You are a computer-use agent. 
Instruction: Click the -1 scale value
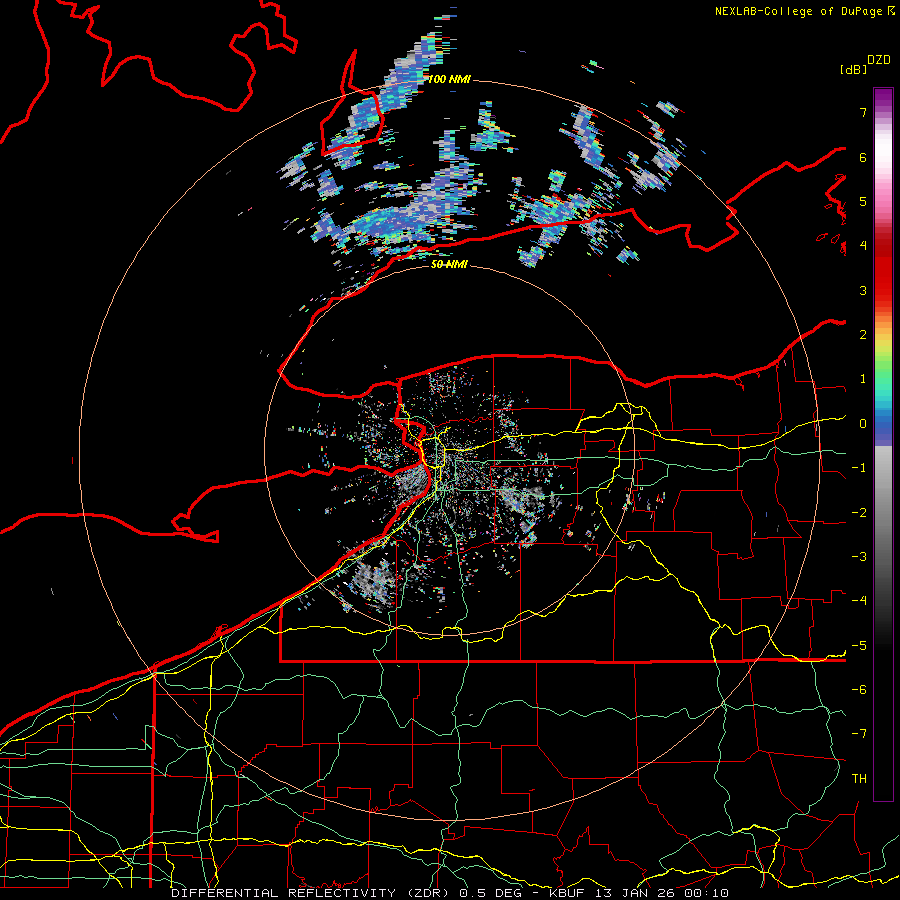coord(859,468)
